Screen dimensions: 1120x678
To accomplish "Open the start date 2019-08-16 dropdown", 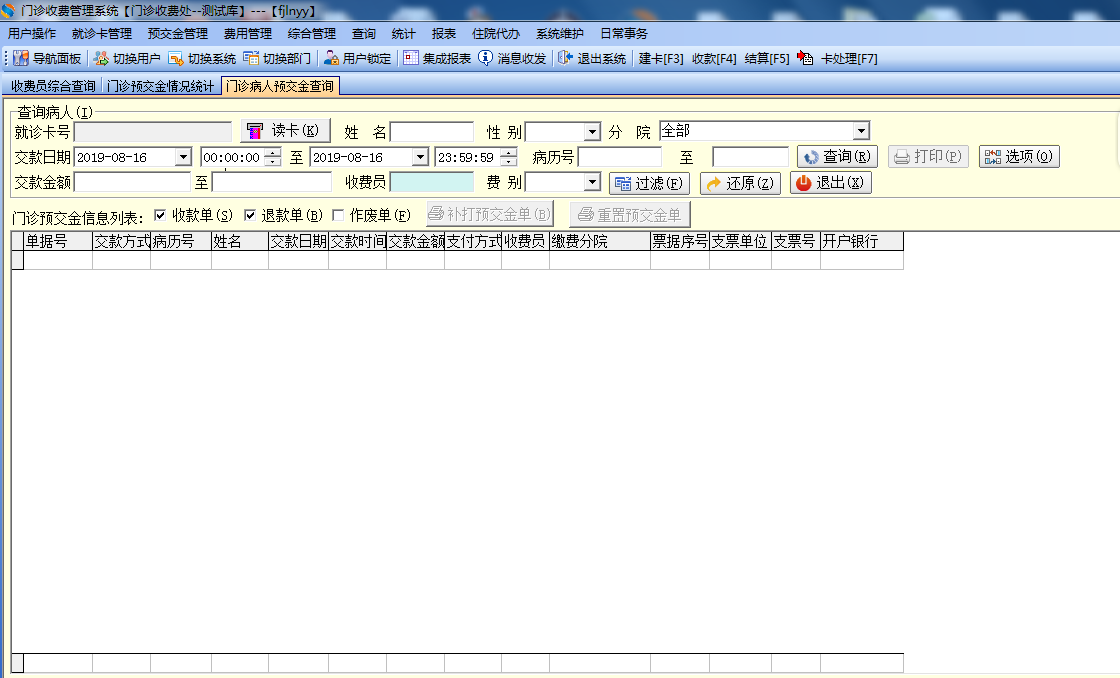I will pos(184,157).
